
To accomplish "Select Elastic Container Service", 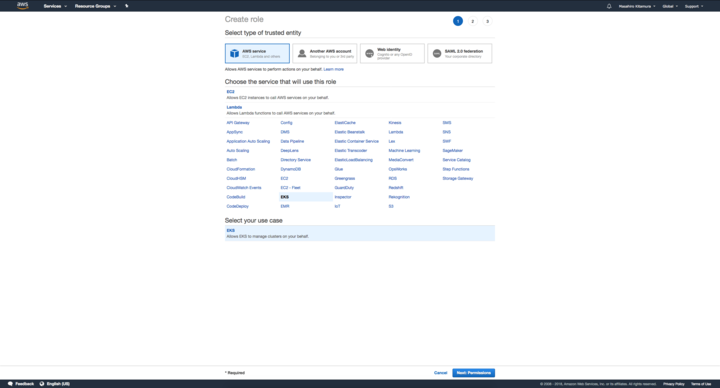I will (356, 141).
